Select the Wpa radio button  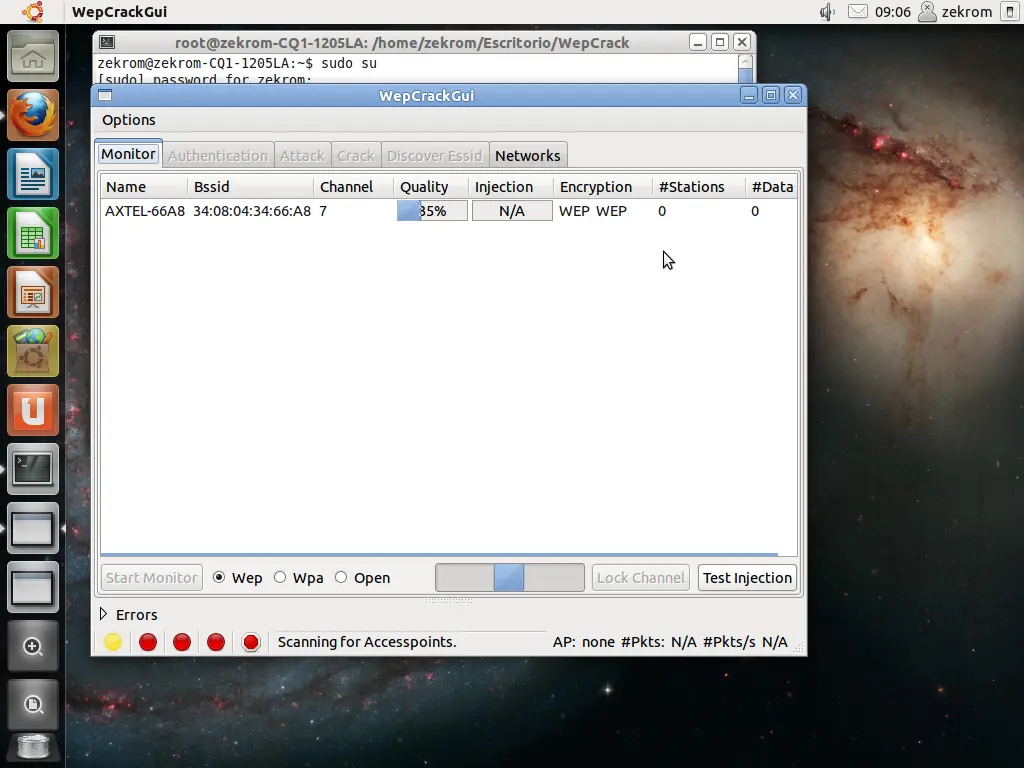click(280, 577)
